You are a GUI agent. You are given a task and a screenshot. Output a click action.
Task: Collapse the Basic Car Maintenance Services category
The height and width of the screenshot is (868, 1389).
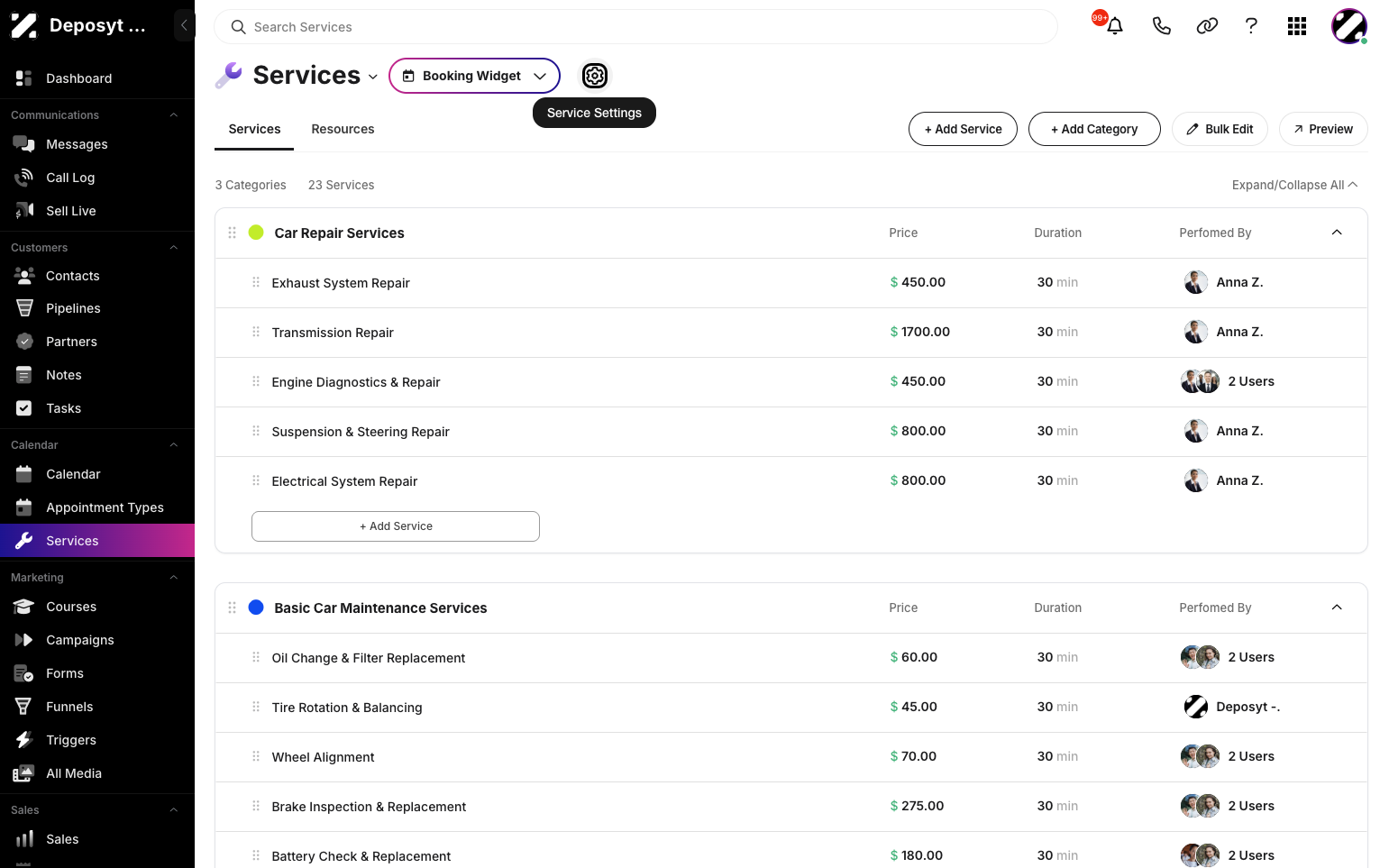click(1337, 608)
